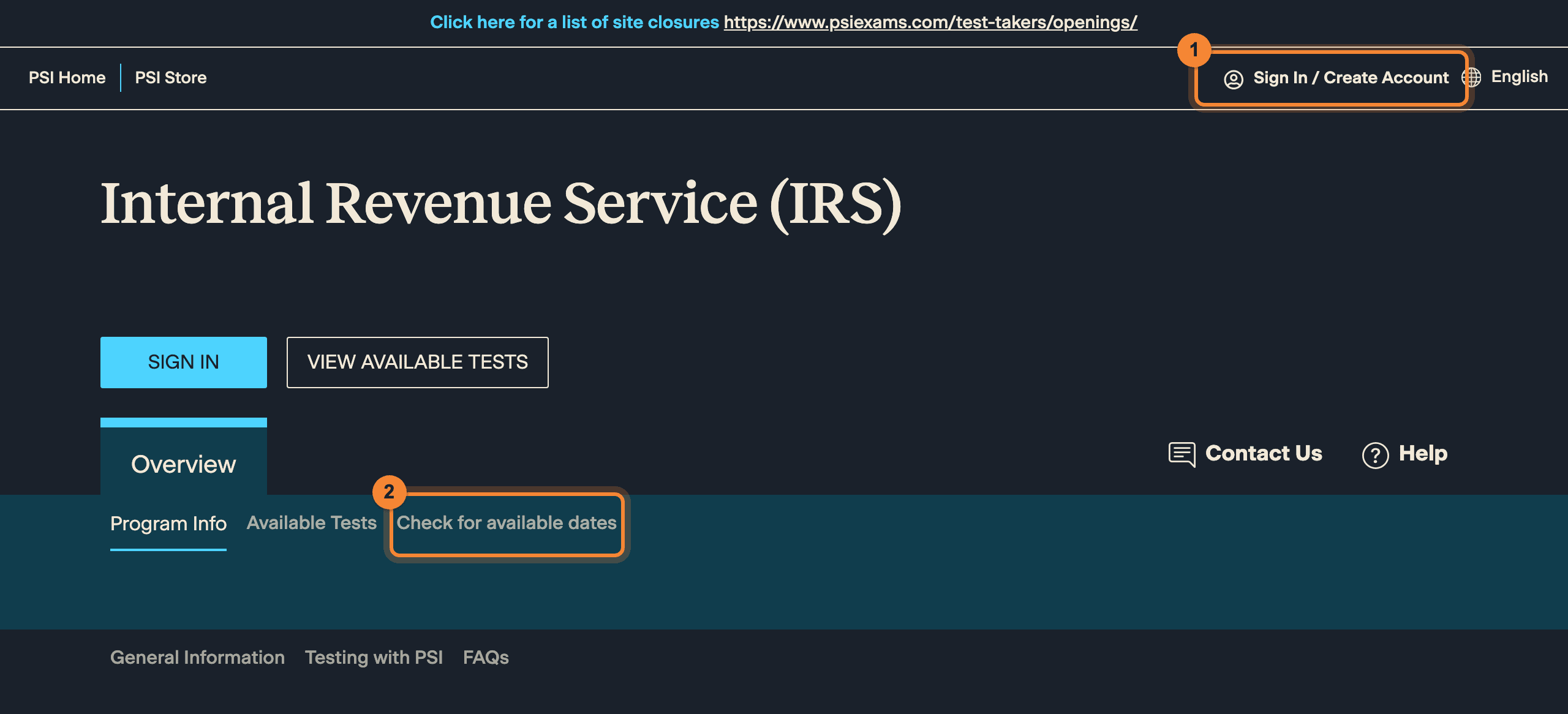The height and width of the screenshot is (714, 1568).
Task: Go to PSI Home
Action: pyautogui.click(x=67, y=78)
